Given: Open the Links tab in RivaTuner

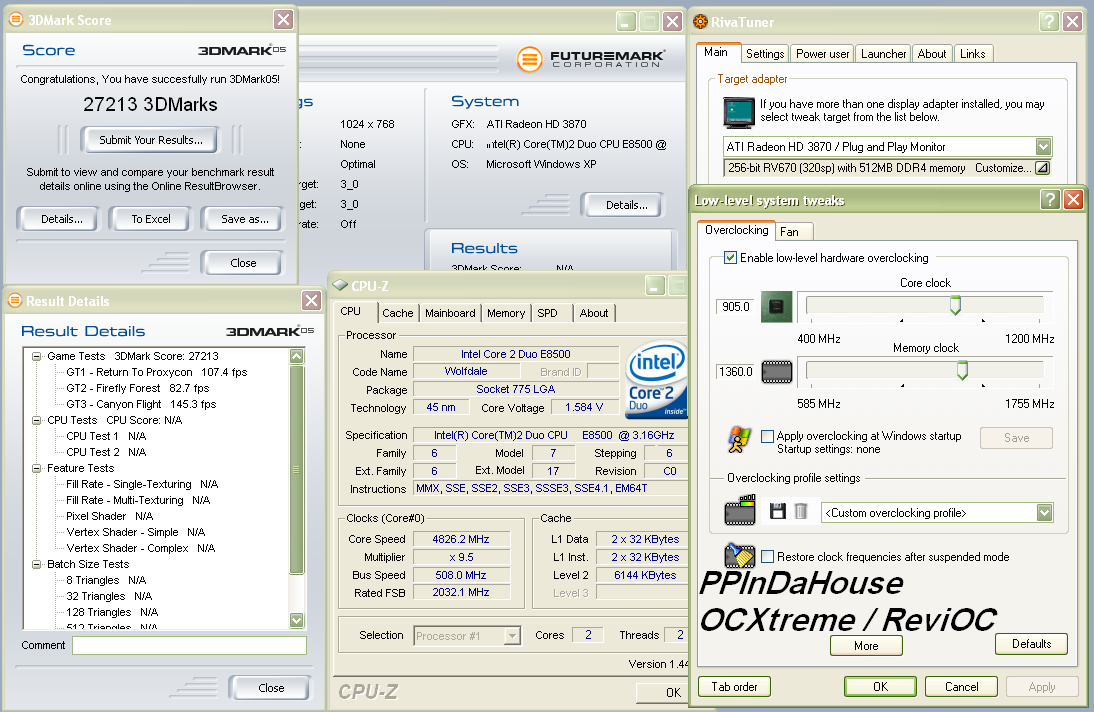Looking at the screenshot, I should pos(973,54).
